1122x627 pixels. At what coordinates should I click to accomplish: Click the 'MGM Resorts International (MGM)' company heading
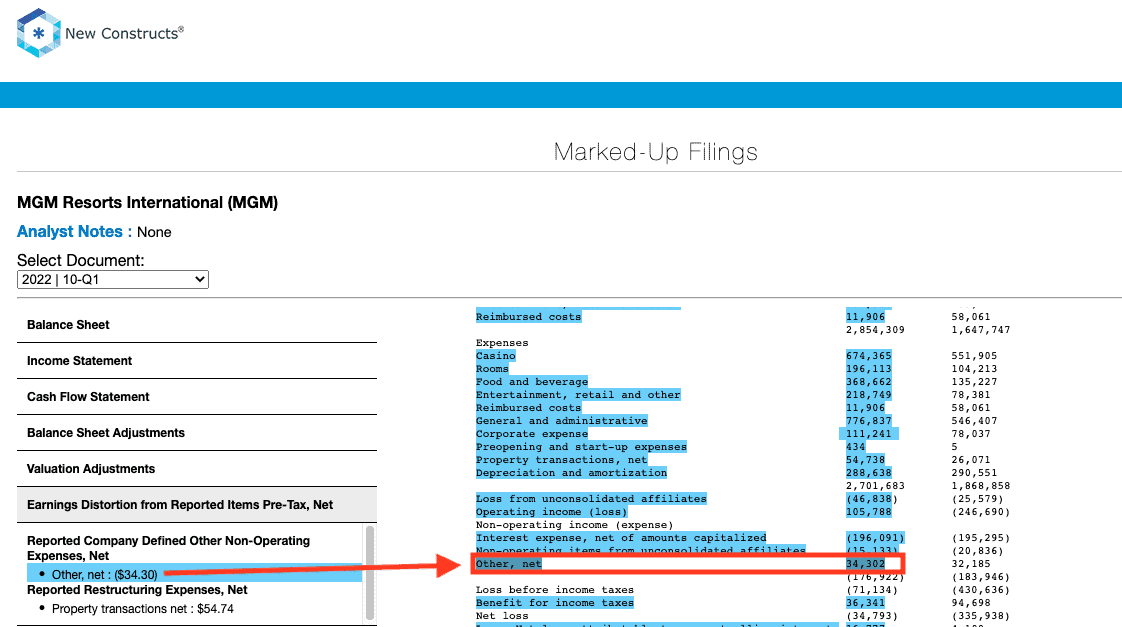(147, 203)
